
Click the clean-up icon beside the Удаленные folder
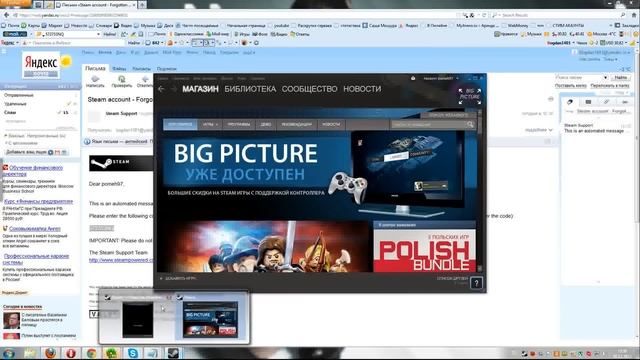69,104
